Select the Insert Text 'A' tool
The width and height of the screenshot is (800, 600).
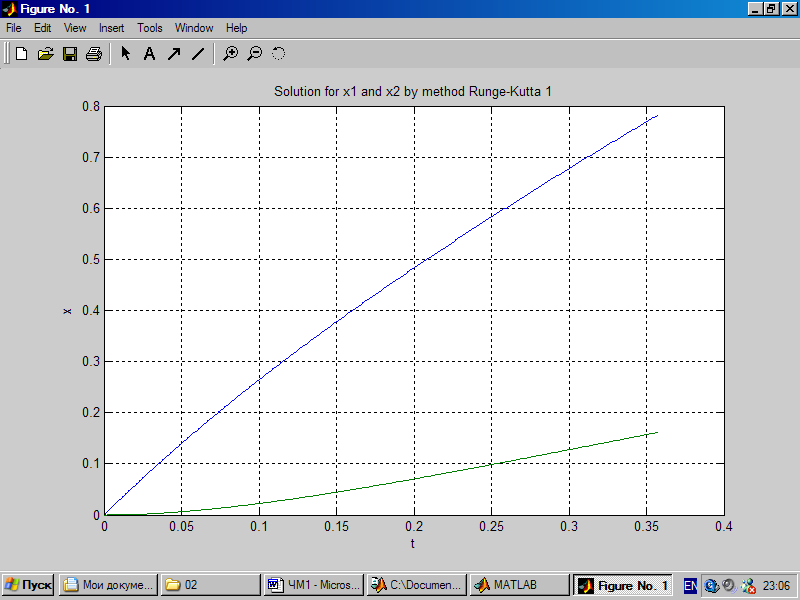click(x=149, y=54)
